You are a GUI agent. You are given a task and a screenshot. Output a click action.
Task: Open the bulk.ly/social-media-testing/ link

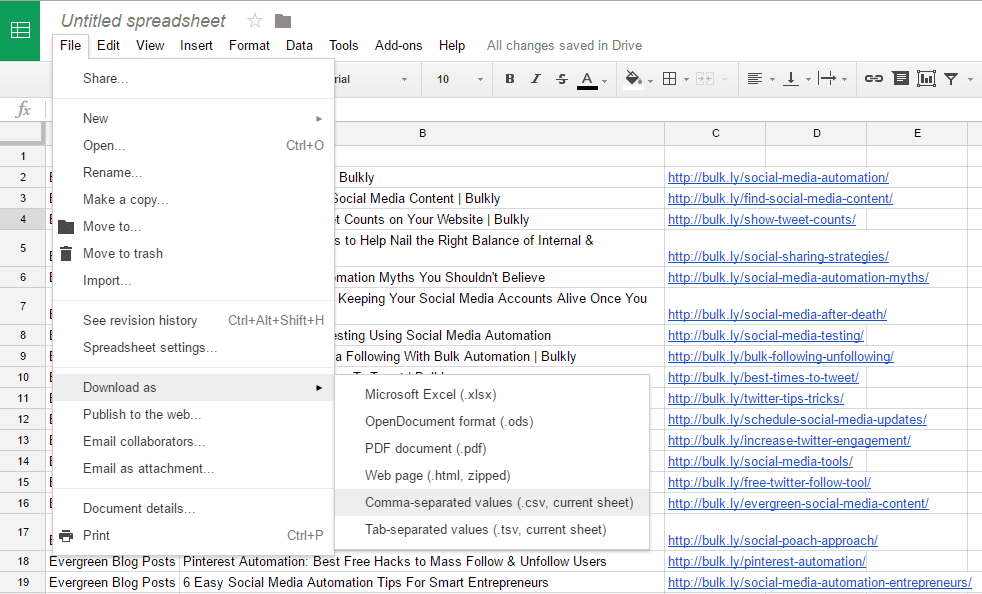point(766,335)
